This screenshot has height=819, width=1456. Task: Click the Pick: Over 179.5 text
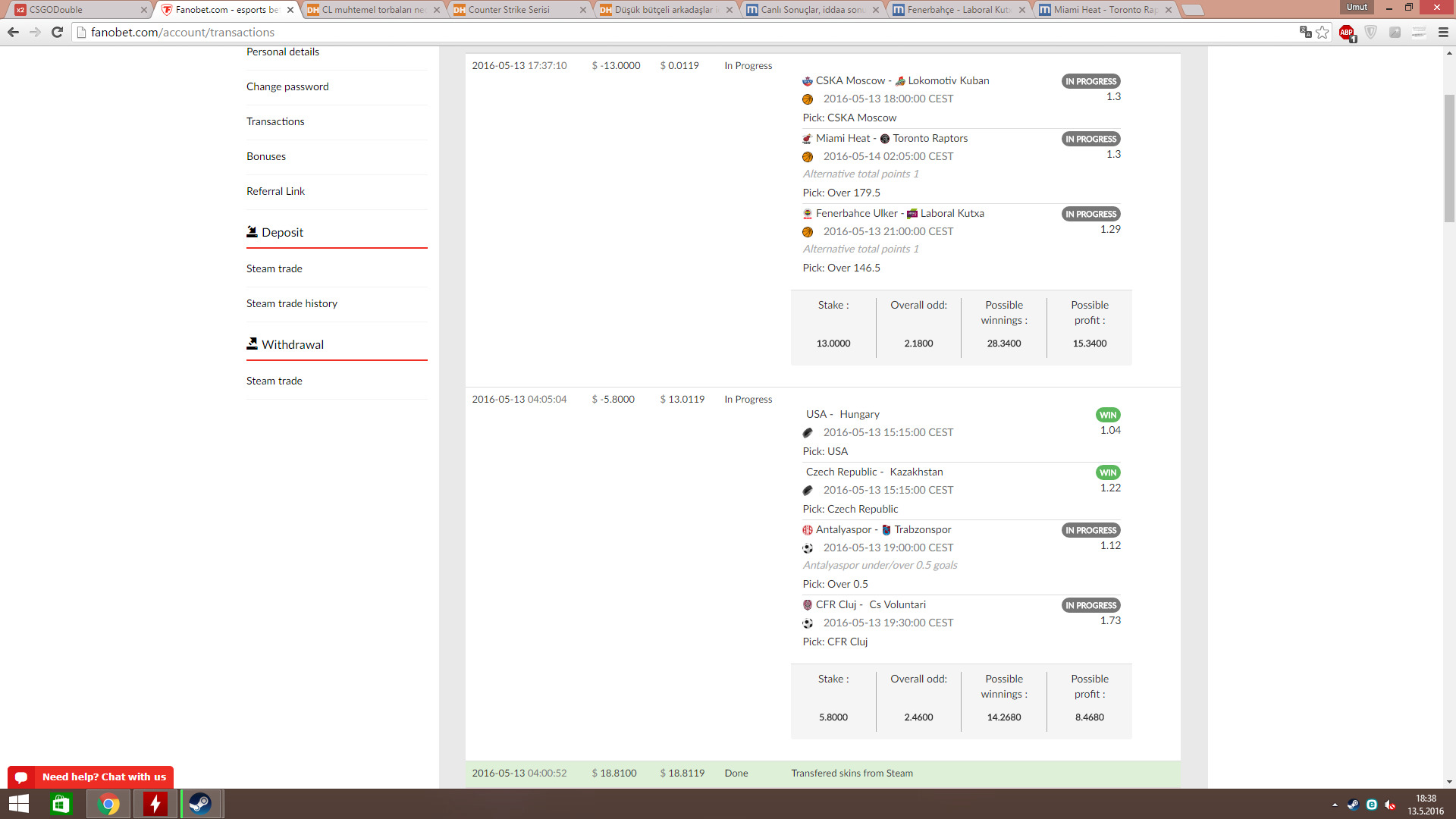pyautogui.click(x=842, y=193)
